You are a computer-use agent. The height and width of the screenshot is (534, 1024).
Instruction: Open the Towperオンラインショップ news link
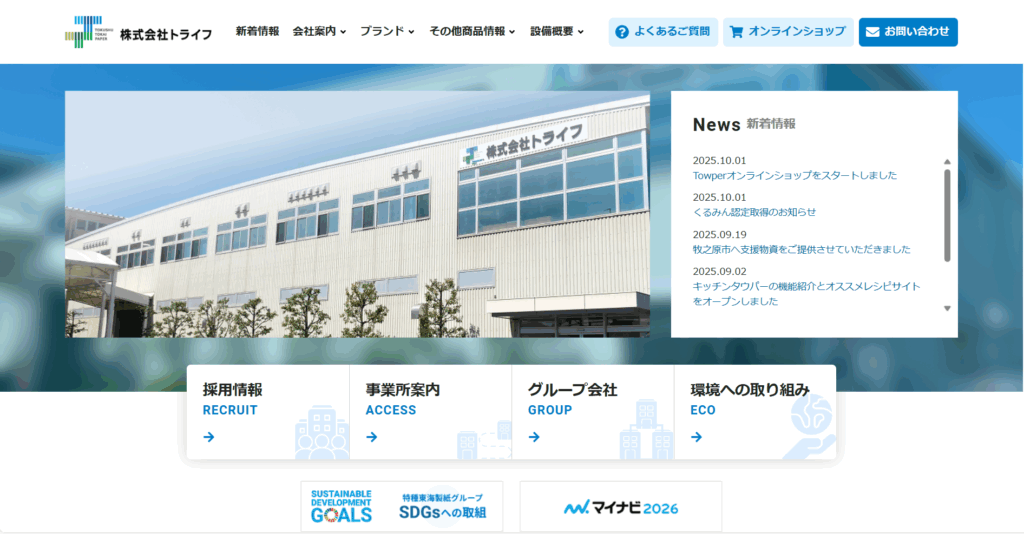tap(794, 175)
